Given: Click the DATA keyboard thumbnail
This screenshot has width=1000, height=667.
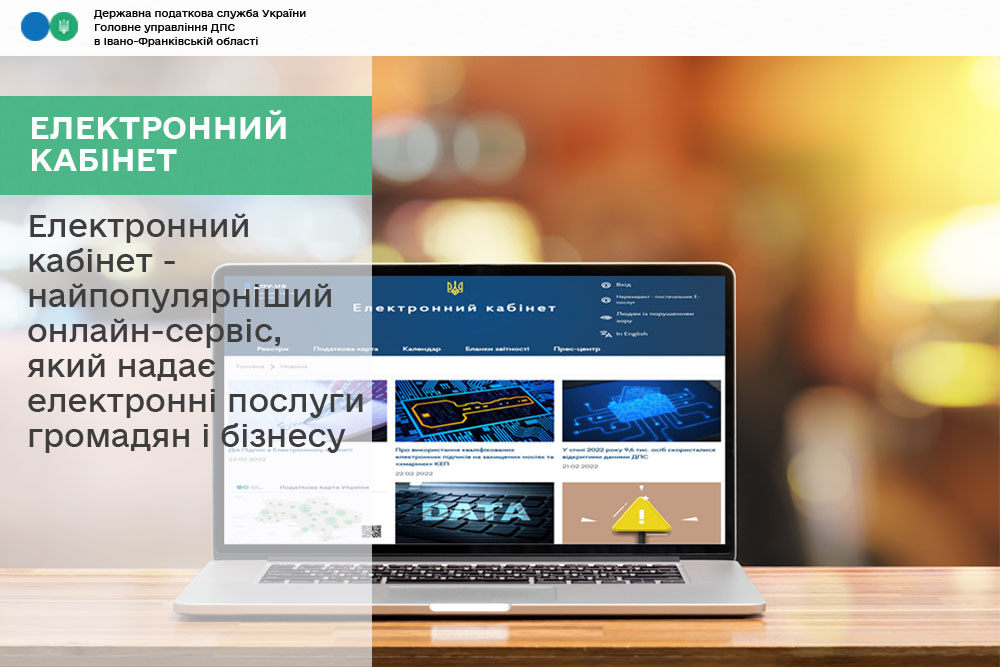Looking at the screenshot, I should 474,513.
